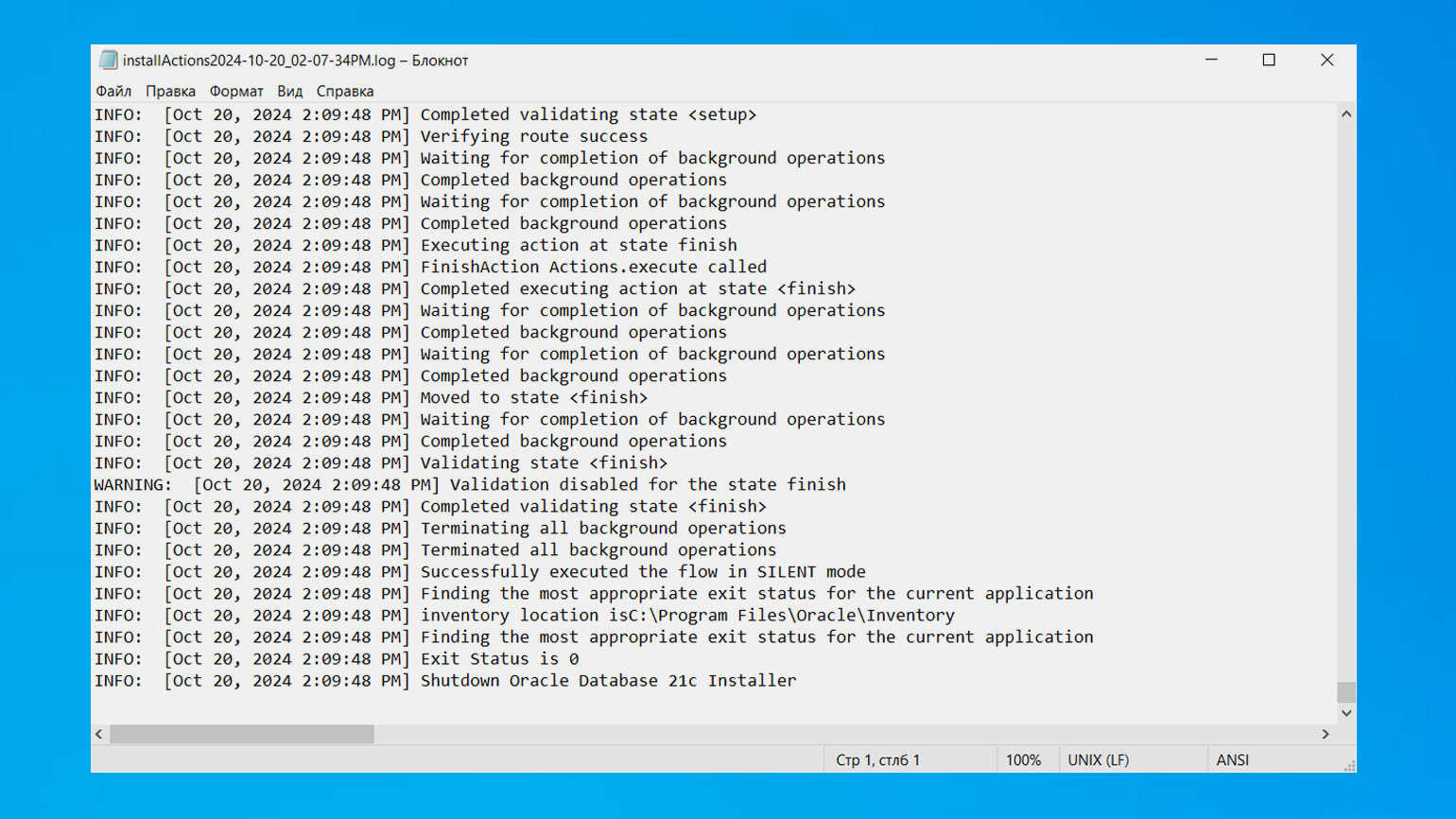The height and width of the screenshot is (819, 1456).
Task: Click the UNIX (LF) status bar field
Action: click(x=1098, y=760)
